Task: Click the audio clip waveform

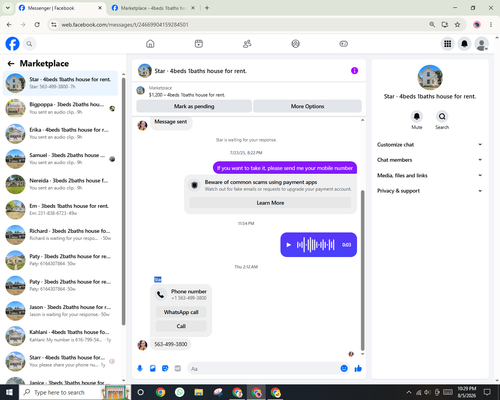Action: point(315,245)
